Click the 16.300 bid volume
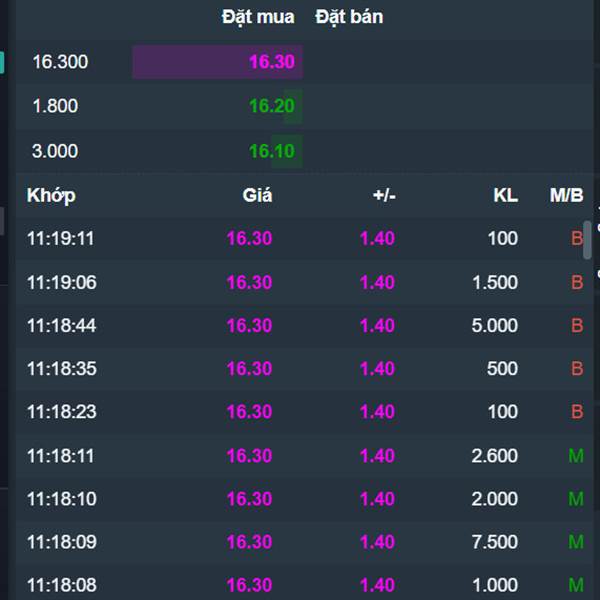The width and height of the screenshot is (600, 600). 60,62
